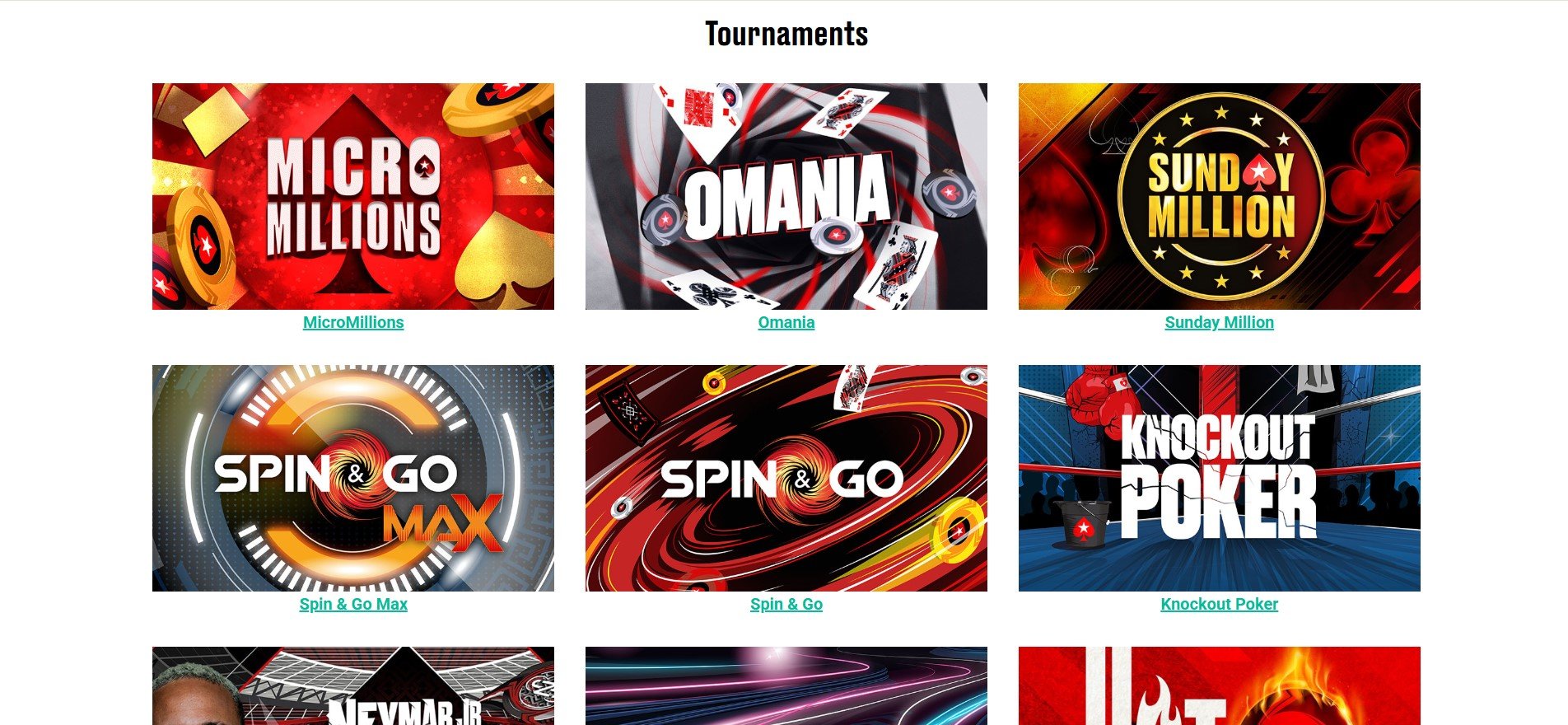Follow the Omania text link

pyautogui.click(x=786, y=322)
